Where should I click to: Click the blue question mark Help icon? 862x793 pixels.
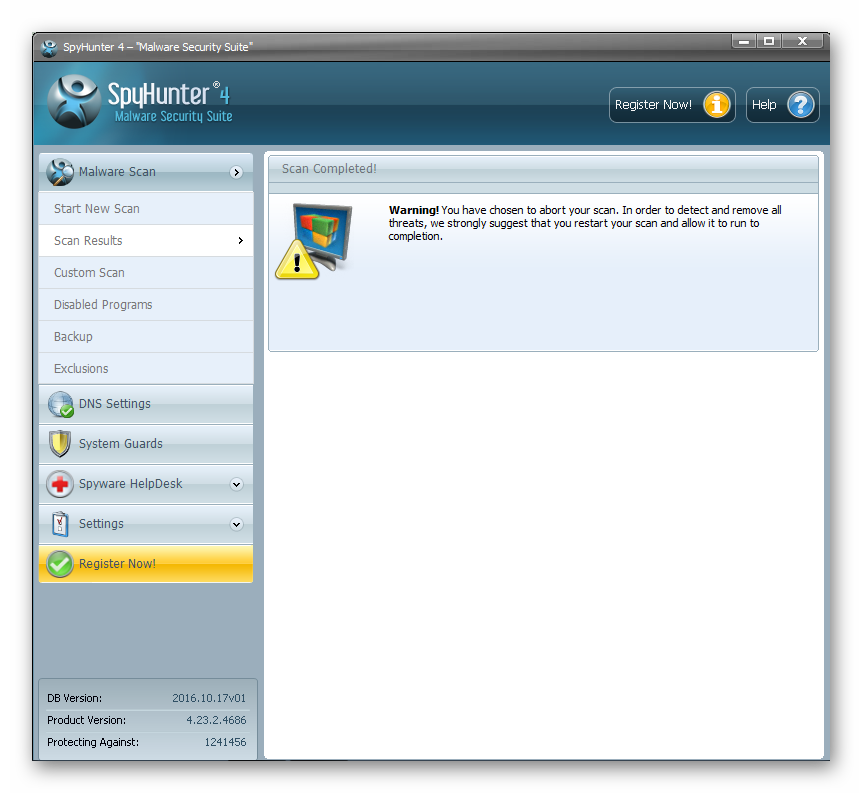click(x=800, y=104)
